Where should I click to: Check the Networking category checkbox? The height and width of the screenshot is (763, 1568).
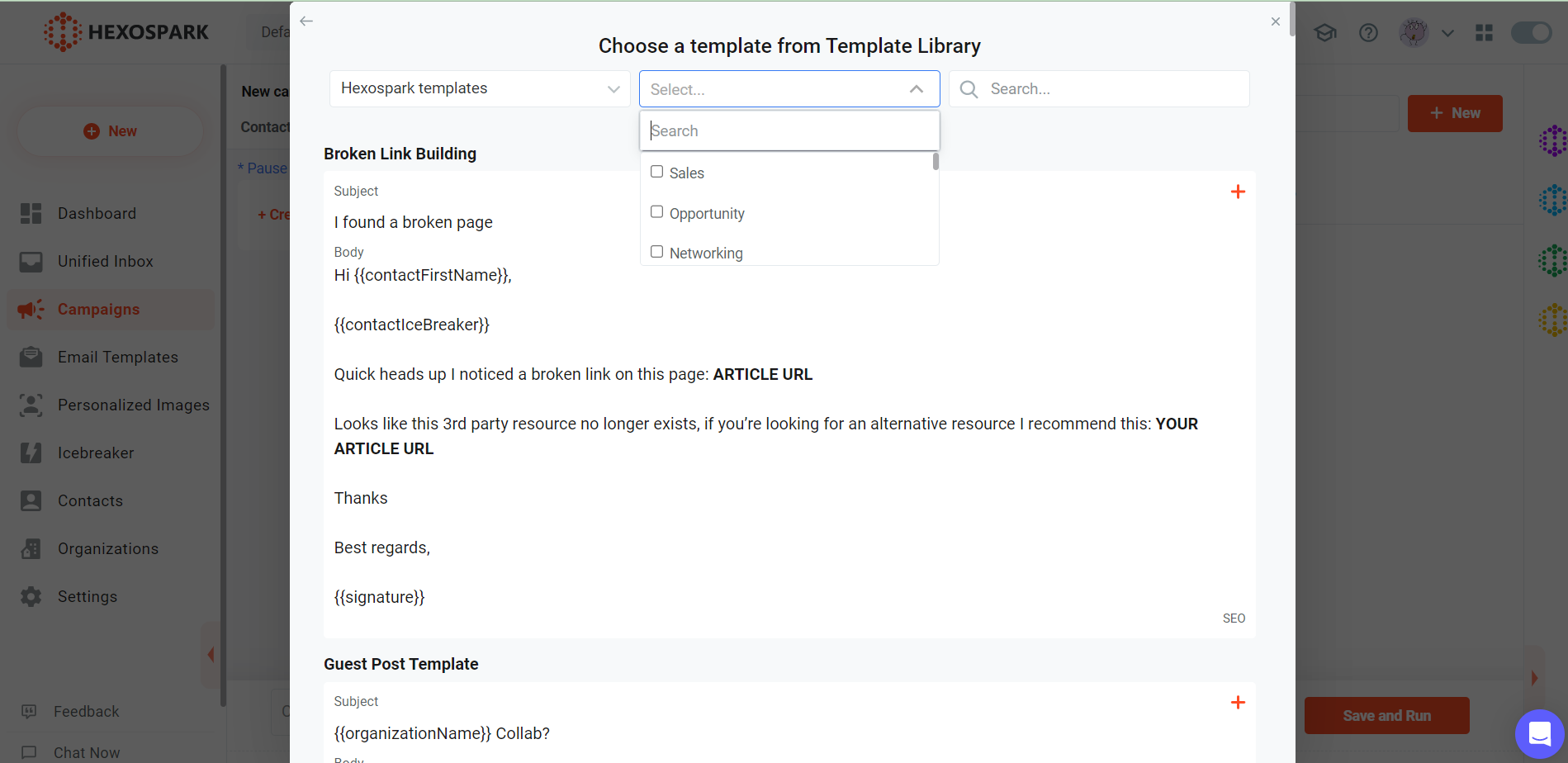point(657,252)
